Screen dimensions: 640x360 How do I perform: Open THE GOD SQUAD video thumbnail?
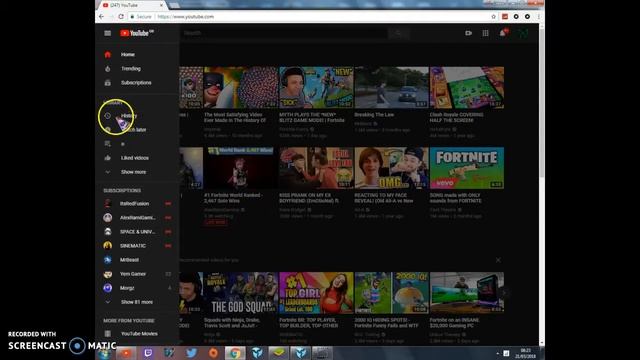pyautogui.click(x=241, y=293)
